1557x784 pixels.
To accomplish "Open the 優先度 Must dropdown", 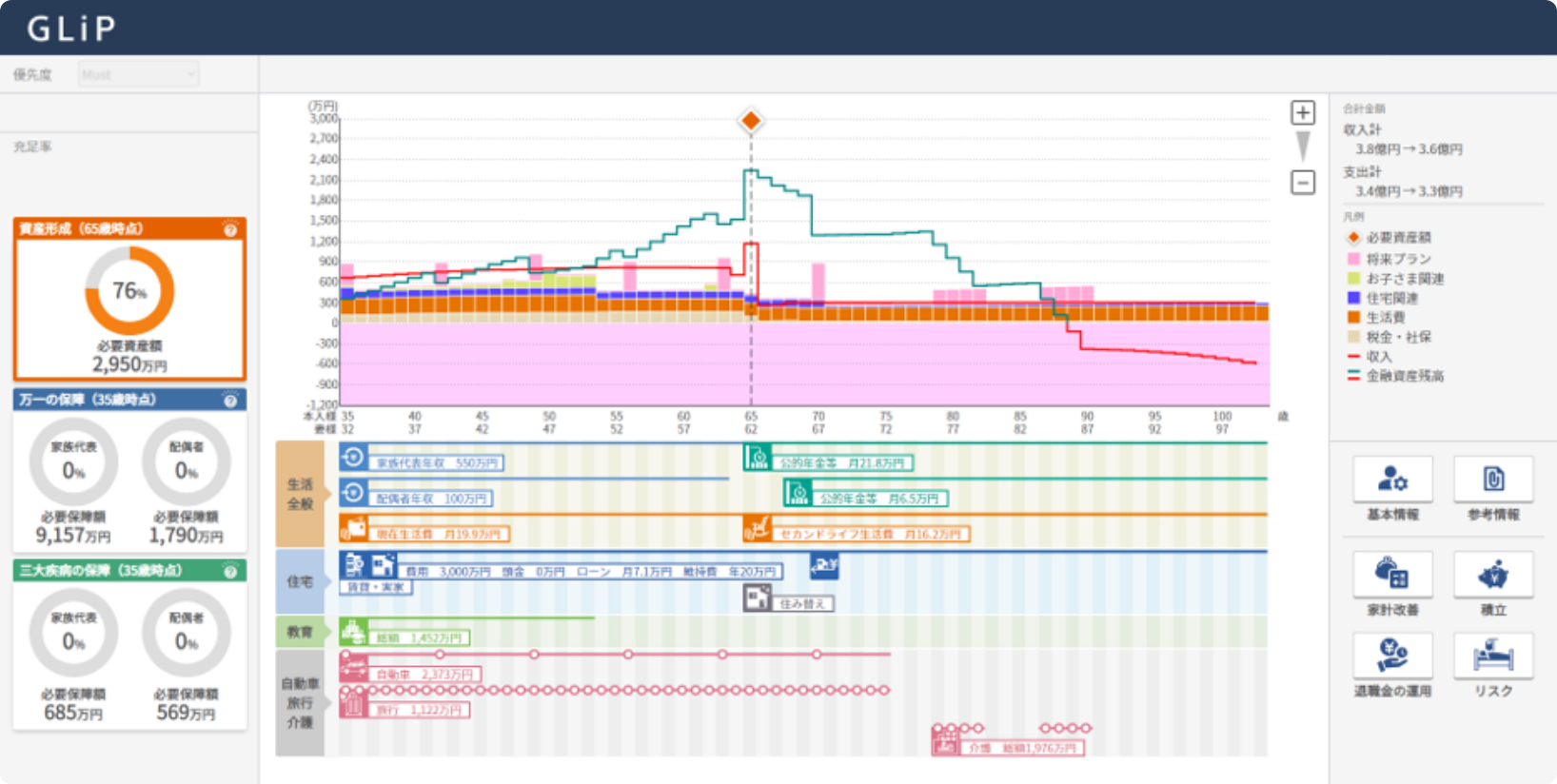I will pyautogui.click(x=138, y=74).
